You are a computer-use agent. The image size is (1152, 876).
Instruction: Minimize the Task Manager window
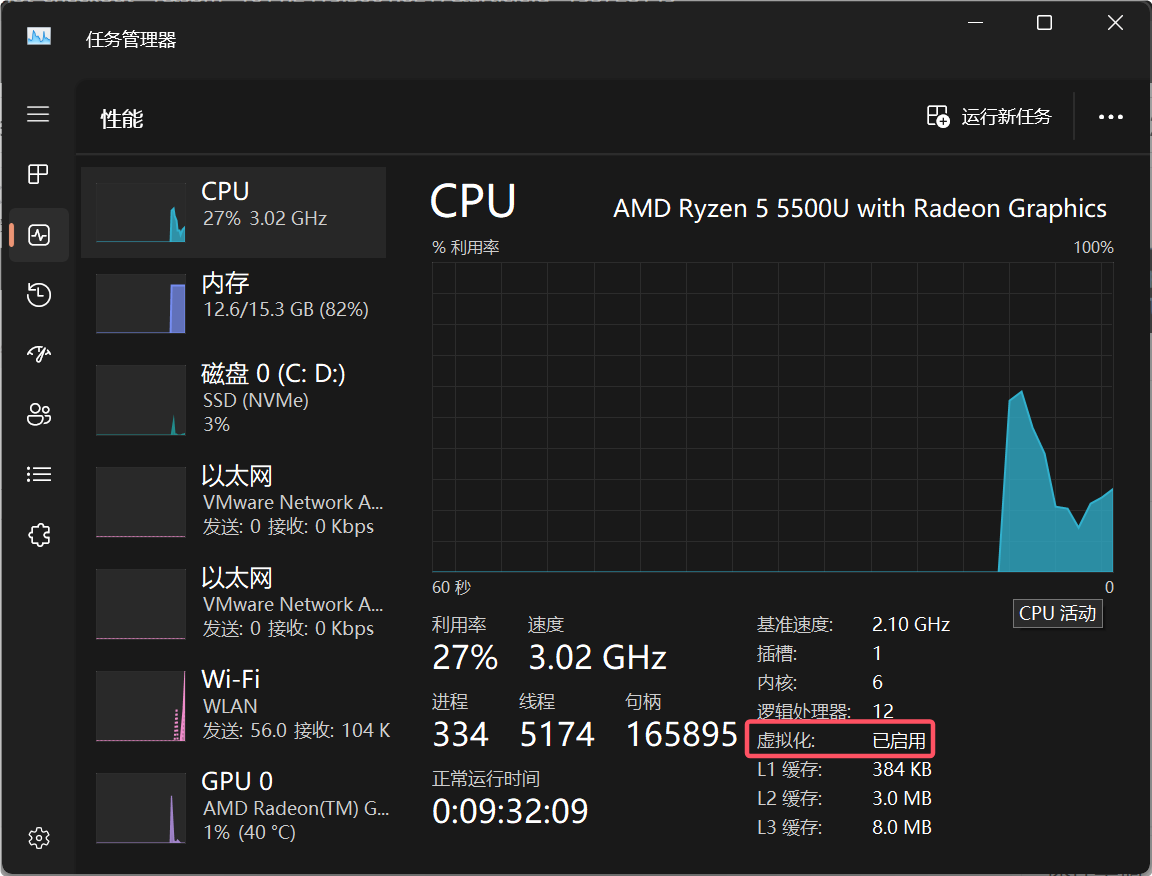[975, 23]
